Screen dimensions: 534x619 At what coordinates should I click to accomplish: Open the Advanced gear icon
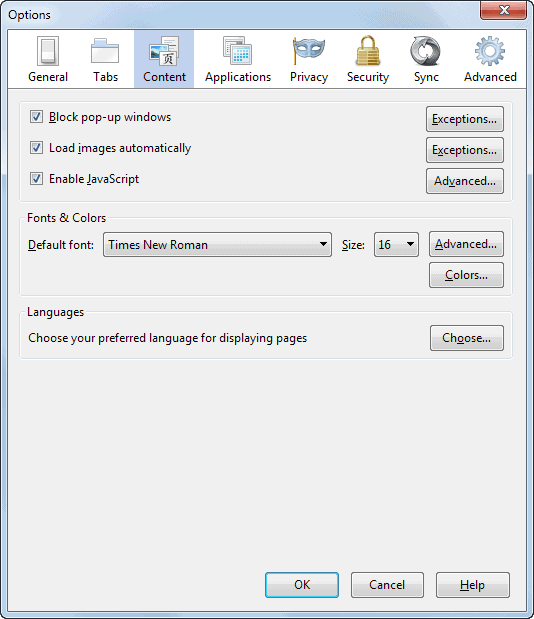(x=490, y=51)
